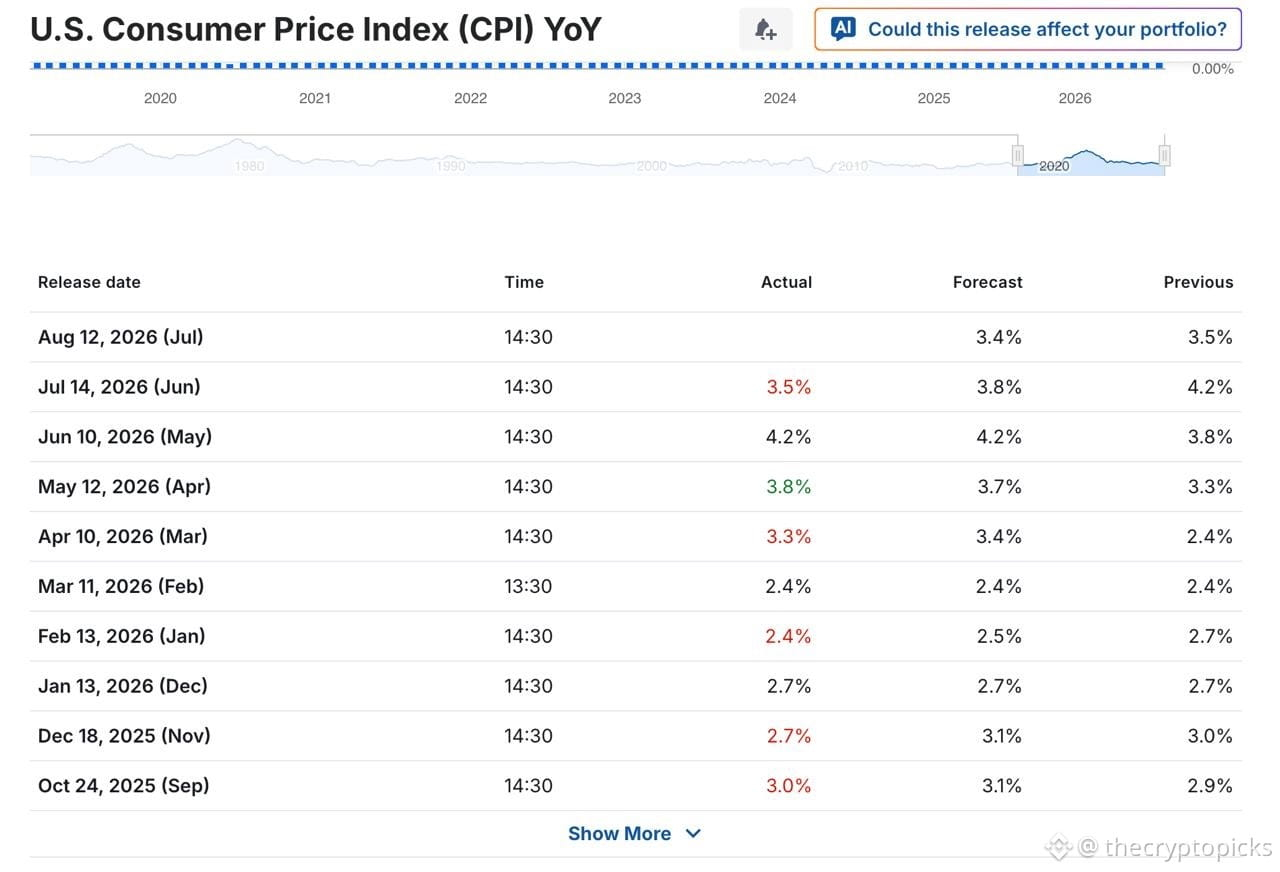Click the Release date column header
1280x872 pixels.
coord(89,282)
